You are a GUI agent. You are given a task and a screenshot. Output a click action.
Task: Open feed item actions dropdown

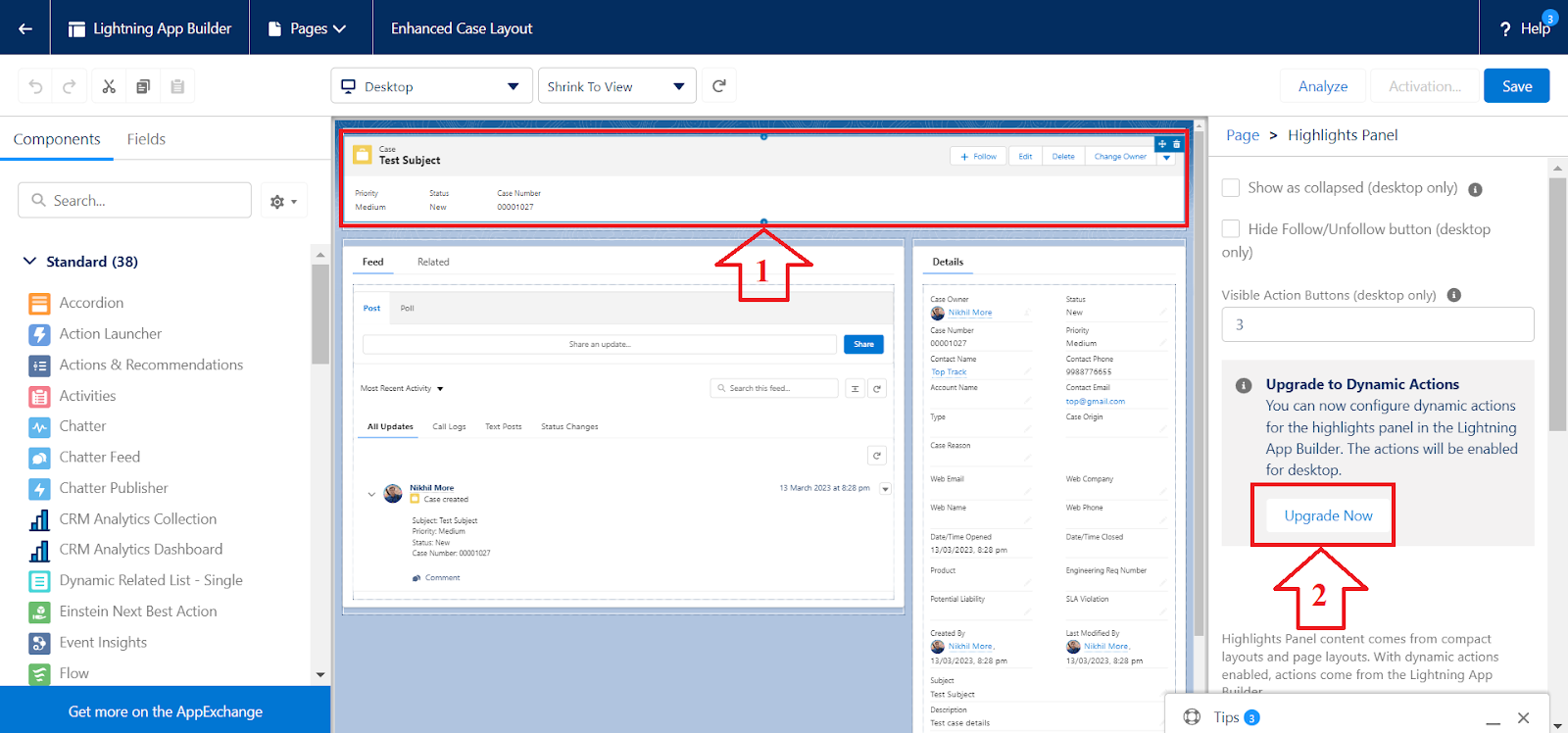coord(885,489)
